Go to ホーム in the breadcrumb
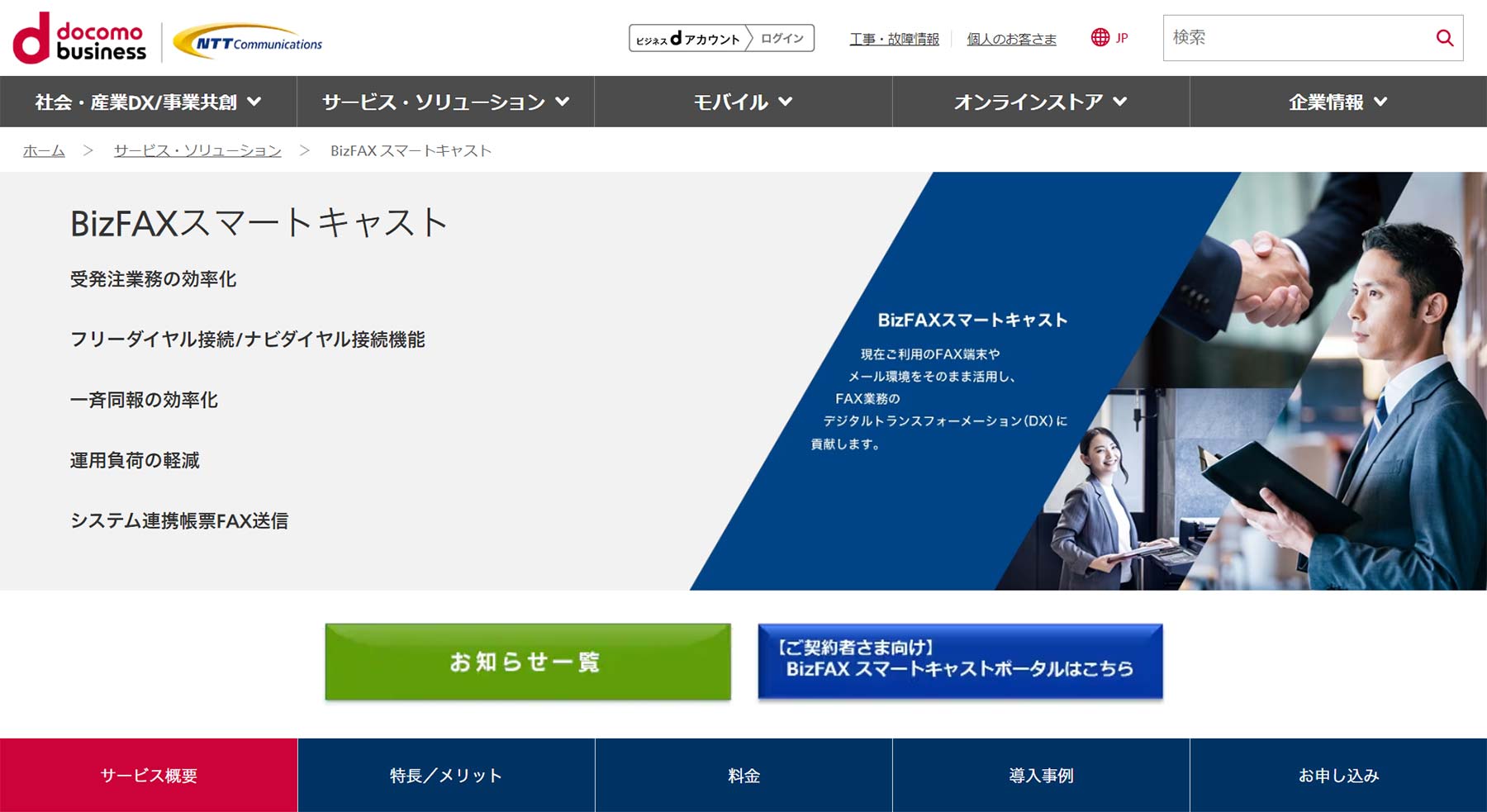The width and height of the screenshot is (1487, 812). pos(44,150)
